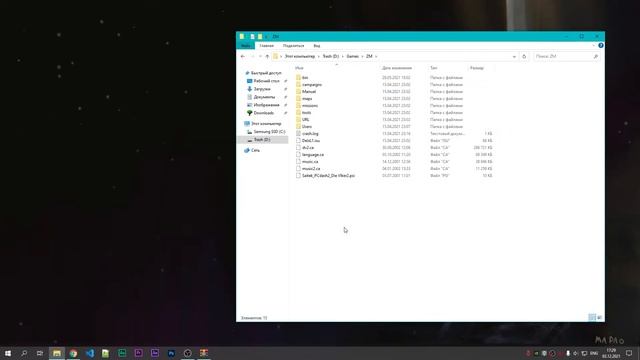
Task: Open taskbar search
Action: point(24,353)
